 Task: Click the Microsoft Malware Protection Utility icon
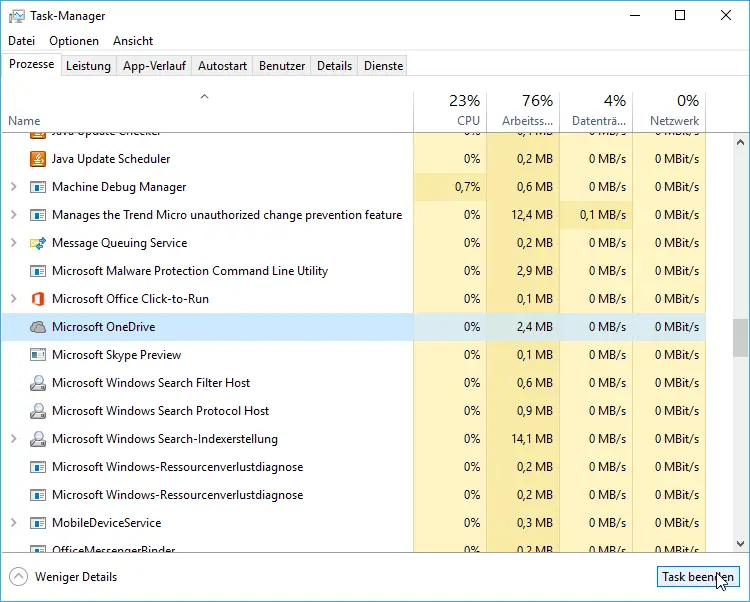click(38, 271)
